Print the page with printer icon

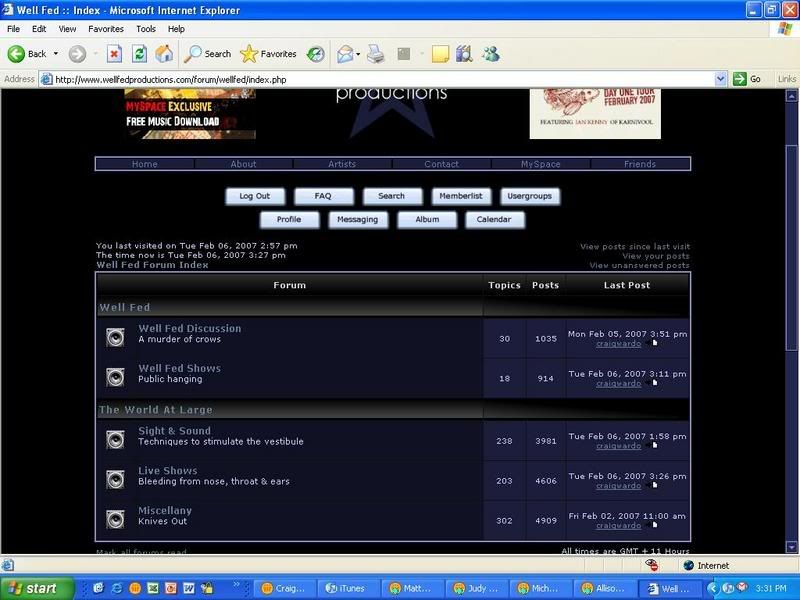pos(376,54)
